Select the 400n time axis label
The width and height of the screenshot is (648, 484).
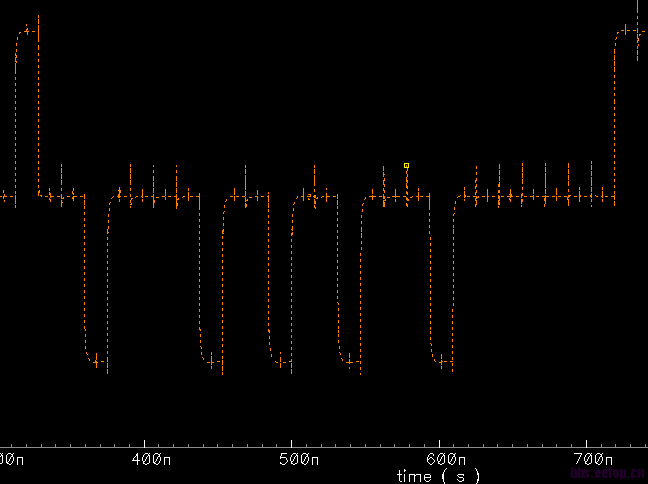(151, 459)
